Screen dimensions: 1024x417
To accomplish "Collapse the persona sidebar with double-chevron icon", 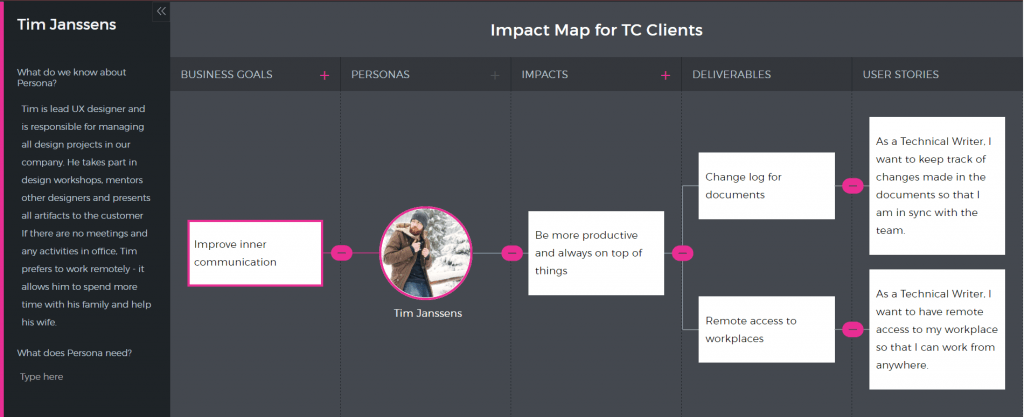I will coord(161,11).
